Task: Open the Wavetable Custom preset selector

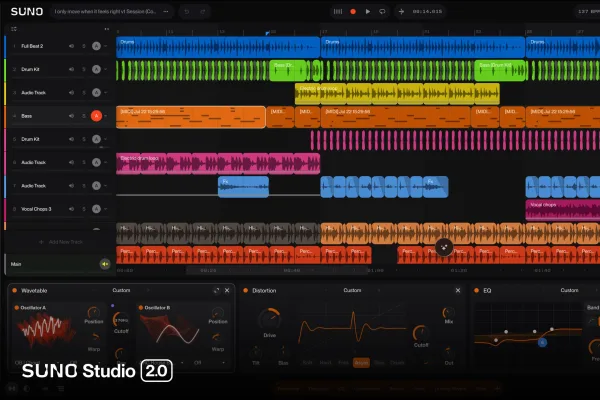Action: 121,290
